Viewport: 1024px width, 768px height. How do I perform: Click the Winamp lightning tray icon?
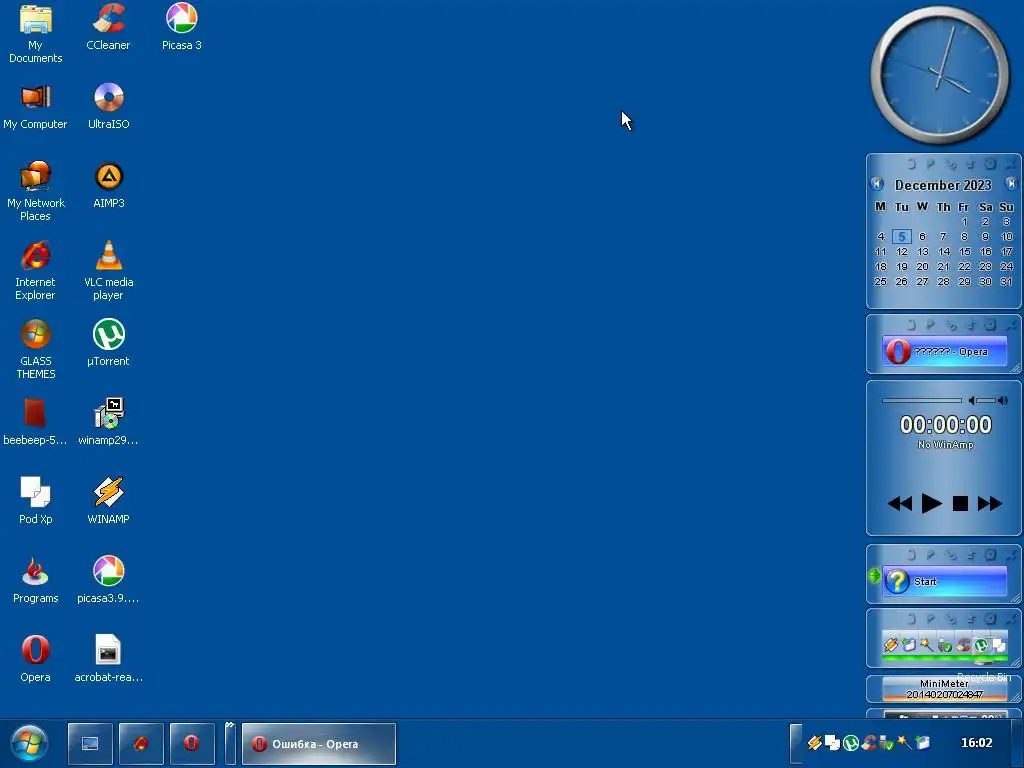coord(814,743)
